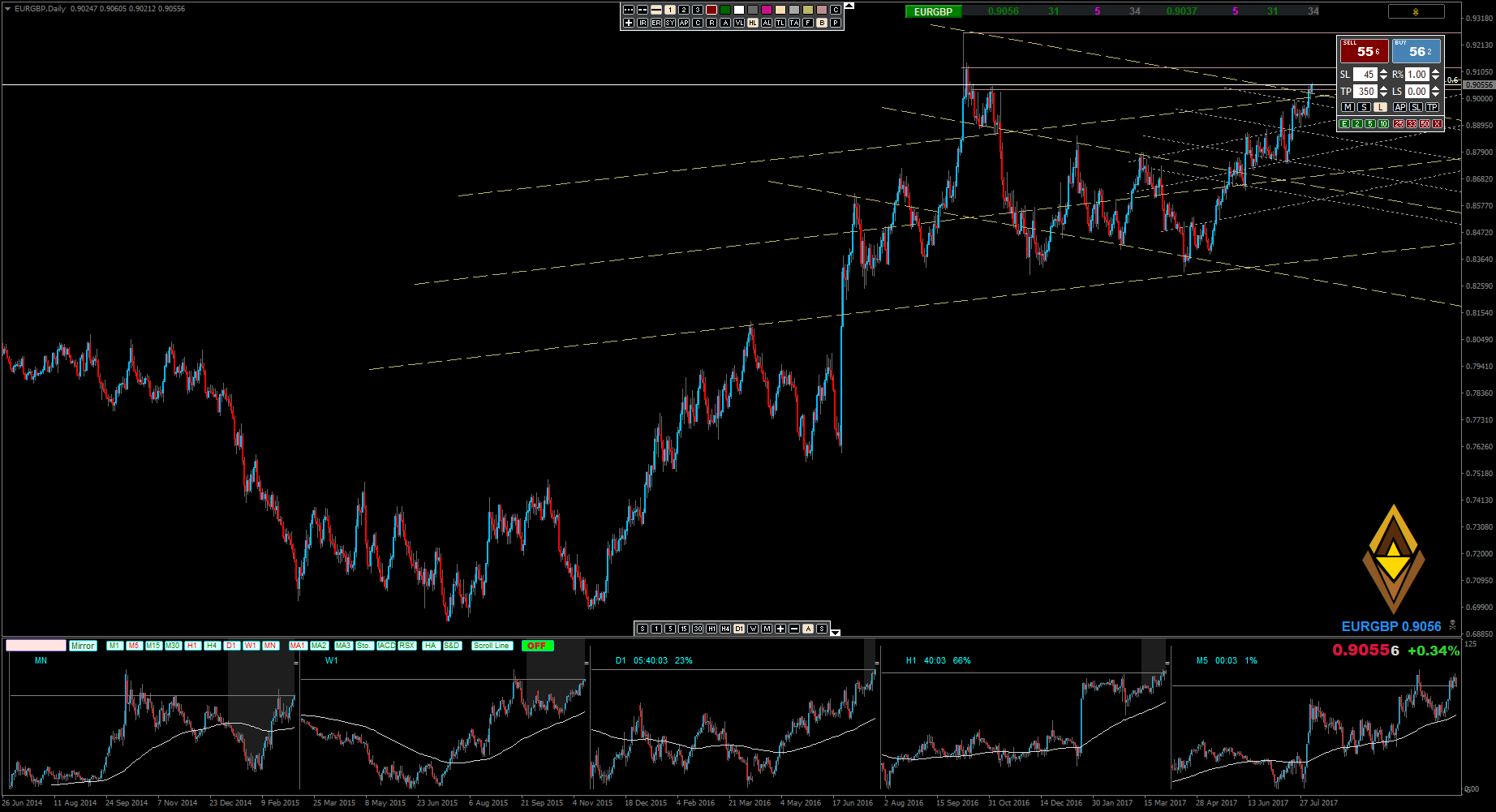Screen dimensions: 1496x812
Task: Select the M15 timeframe button
Action: pos(153,646)
